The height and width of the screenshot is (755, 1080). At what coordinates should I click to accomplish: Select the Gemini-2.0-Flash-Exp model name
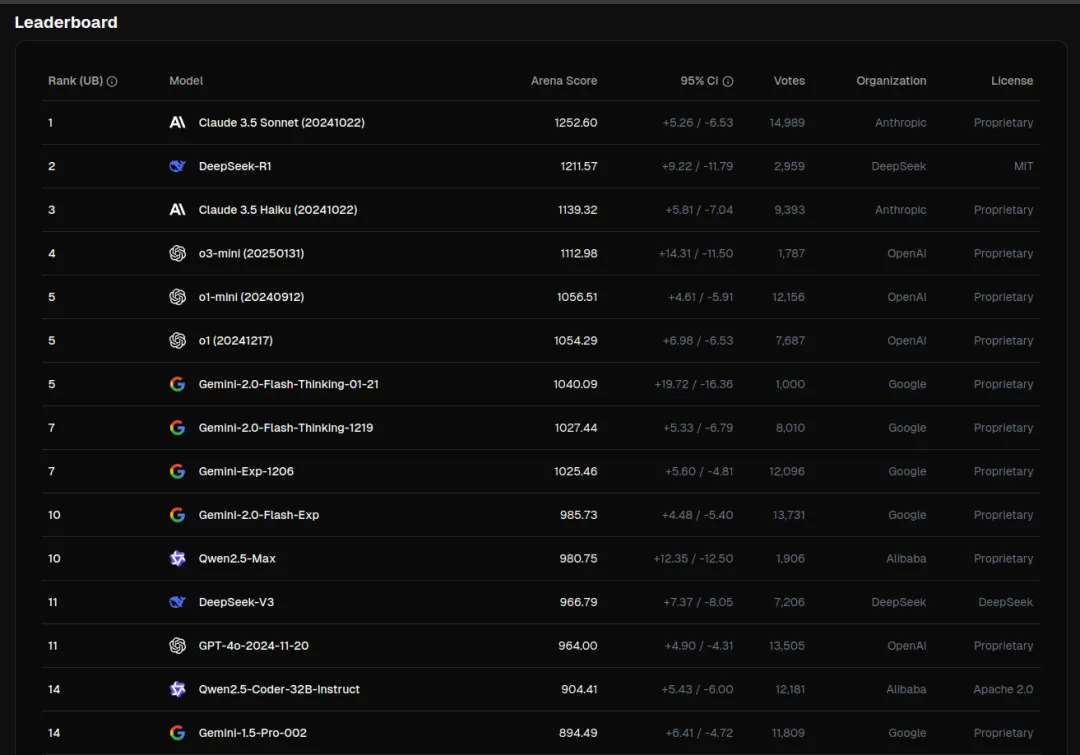[x=259, y=515]
